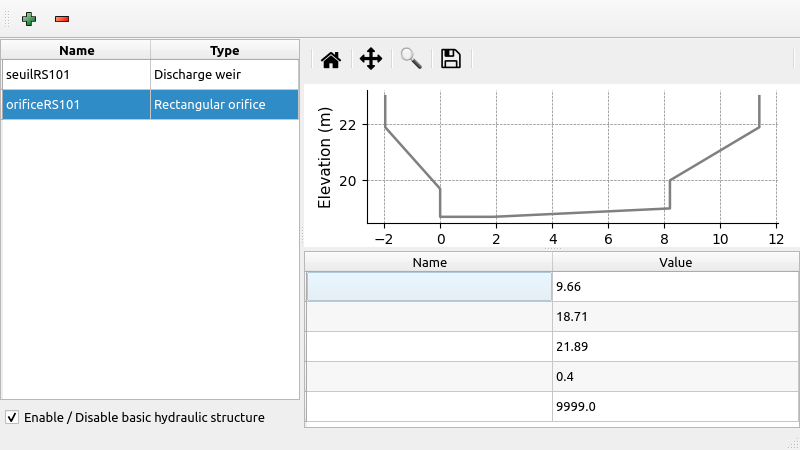Select the seuilRS101 row
The image size is (800, 450).
point(76,75)
